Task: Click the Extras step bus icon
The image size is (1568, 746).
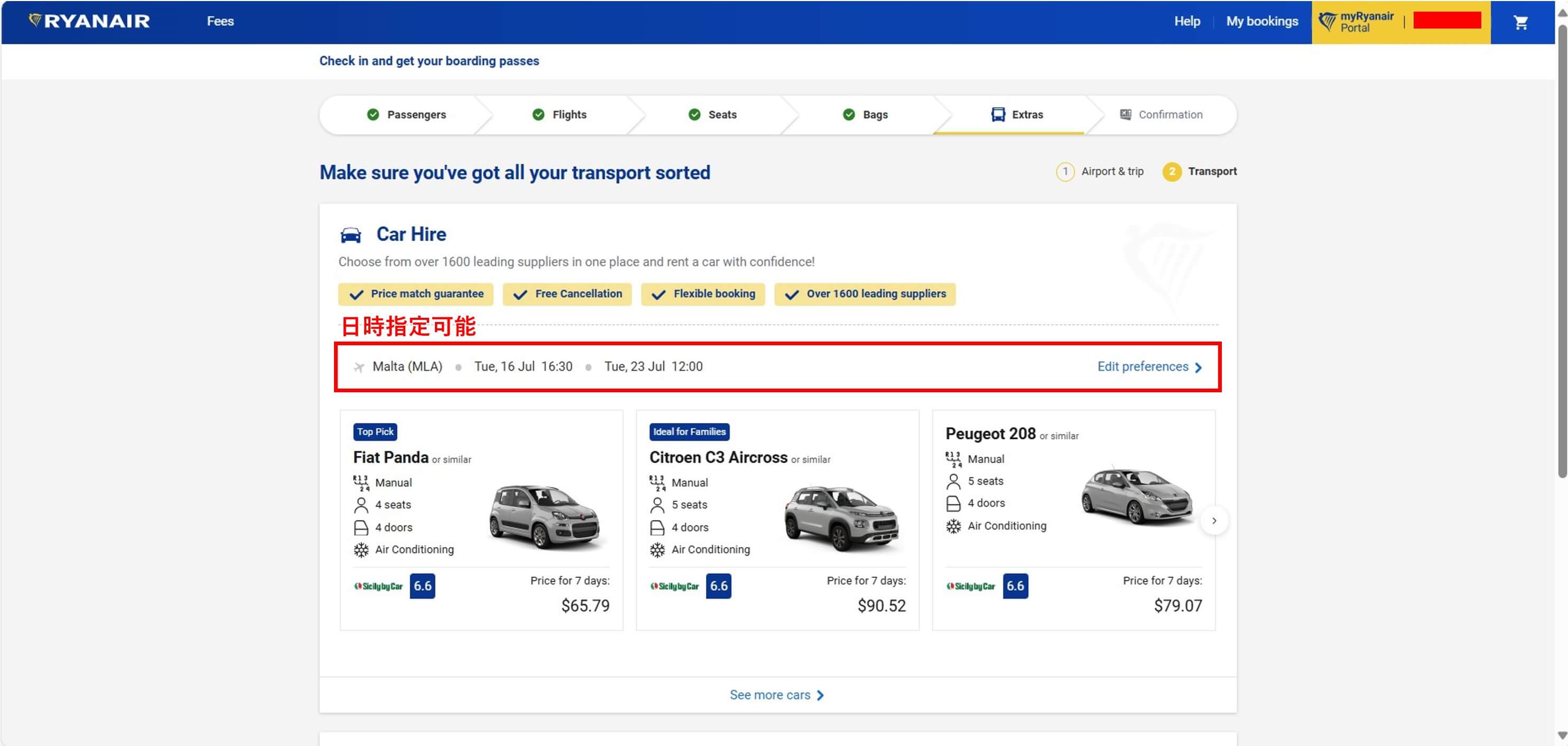Action: pos(998,115)
